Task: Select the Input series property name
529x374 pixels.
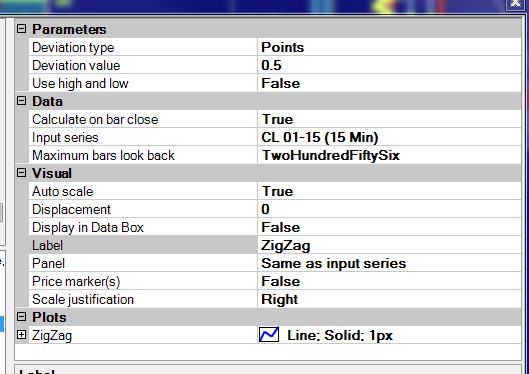Action: point(65,137)
